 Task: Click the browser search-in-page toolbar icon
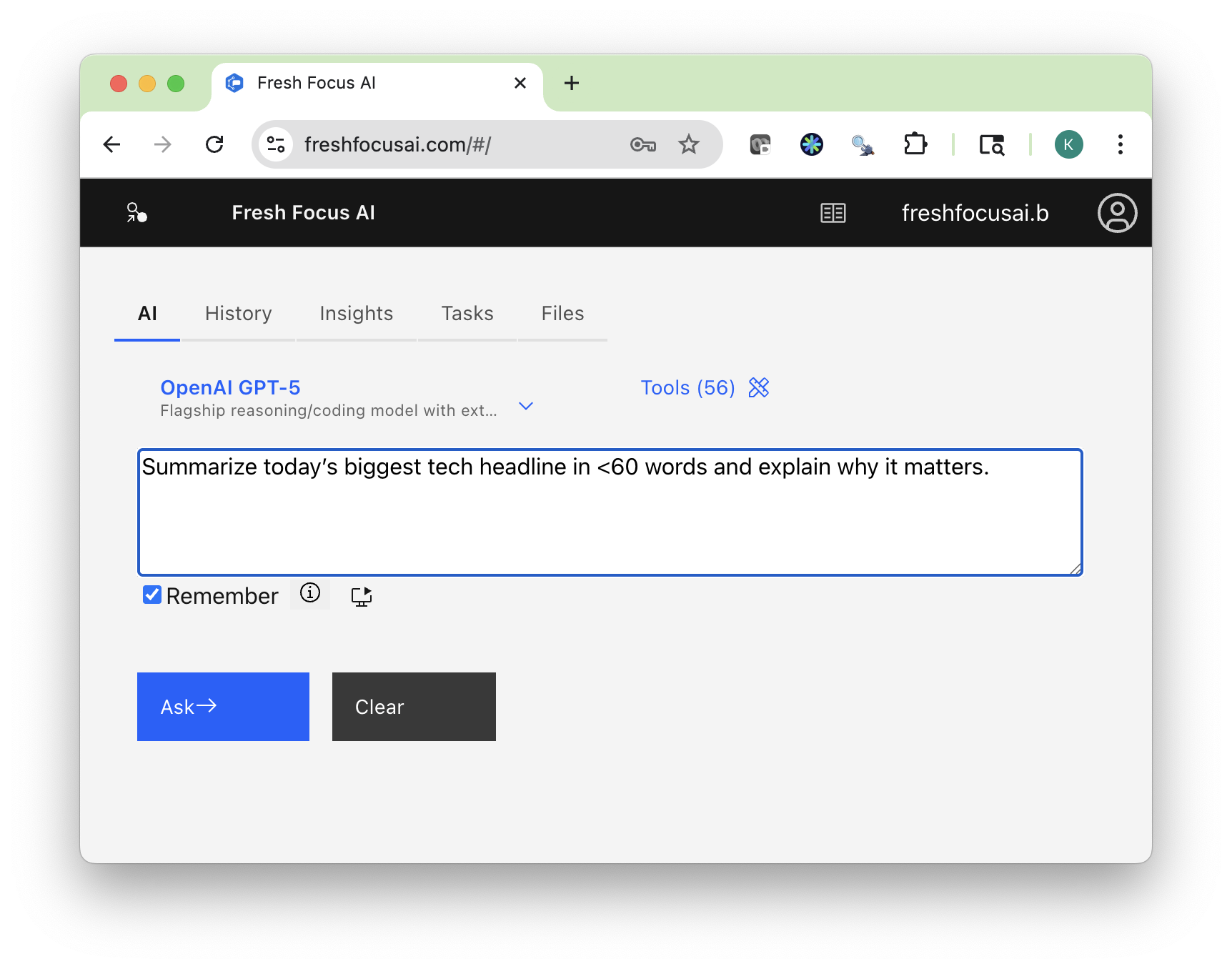(992, 144)
